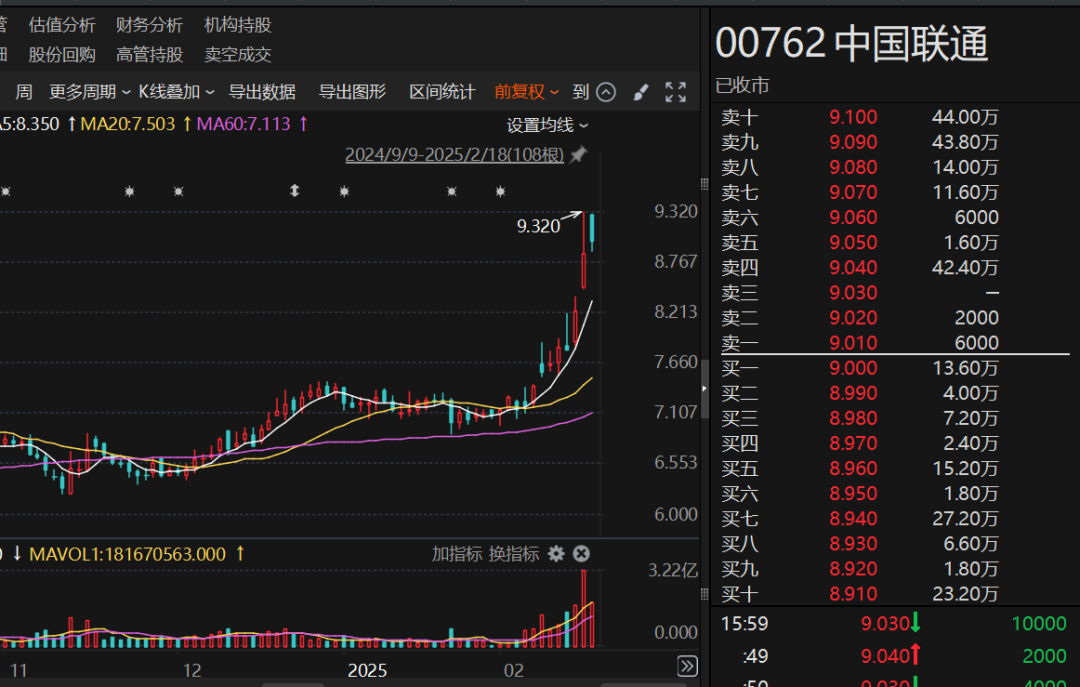Select 买二 price 8.990

[x=853, y=393]
